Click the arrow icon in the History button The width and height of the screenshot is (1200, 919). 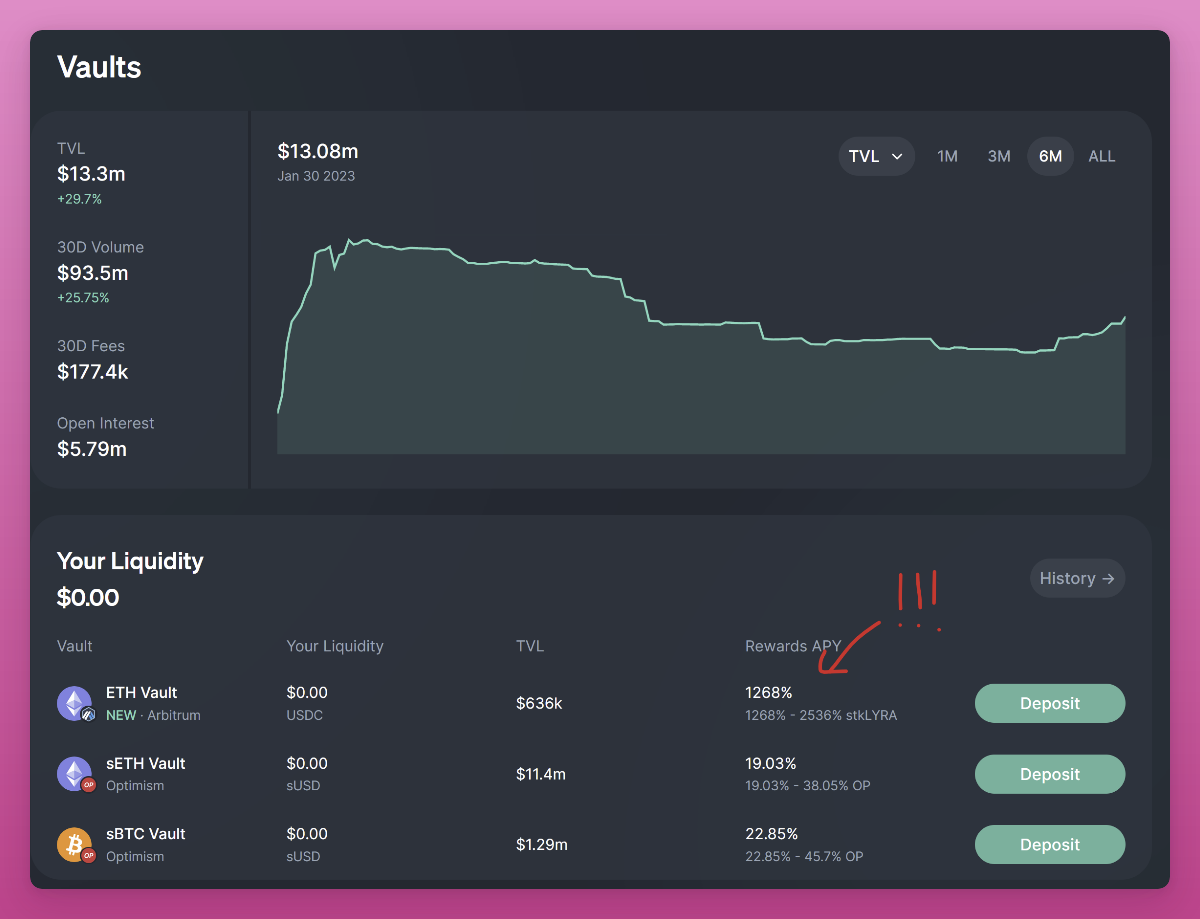click(x=1108, y=578)
